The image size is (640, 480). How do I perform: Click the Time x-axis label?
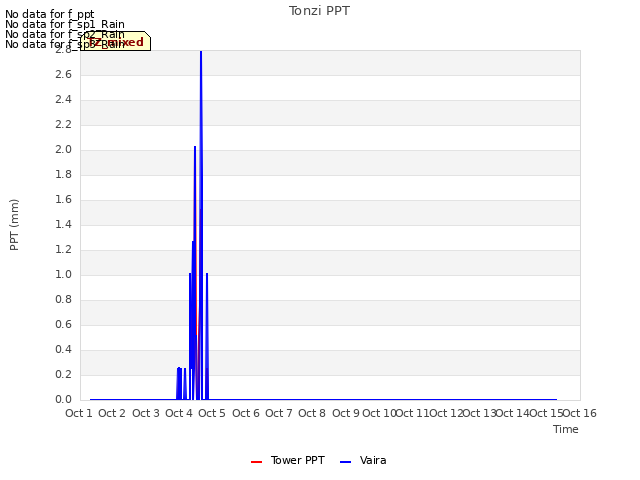pyautogui.click(x=566, y=429)
